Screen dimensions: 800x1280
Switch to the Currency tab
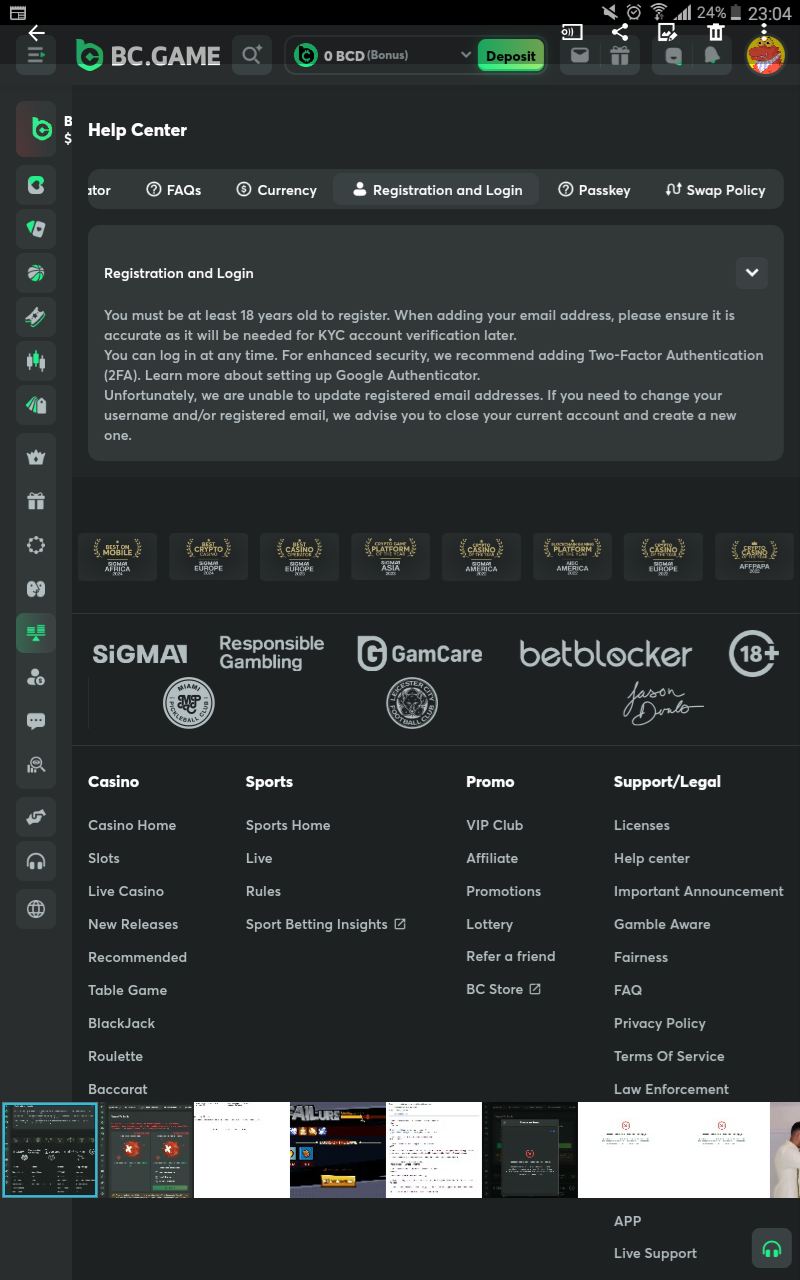point(276,190)
